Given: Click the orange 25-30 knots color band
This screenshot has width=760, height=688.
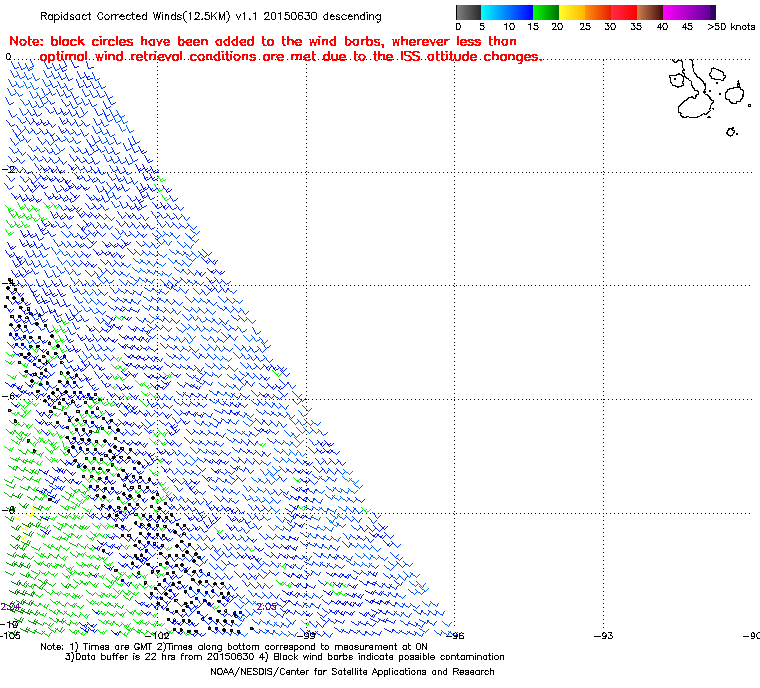Looking at the screenshot, I should (598, 12).
